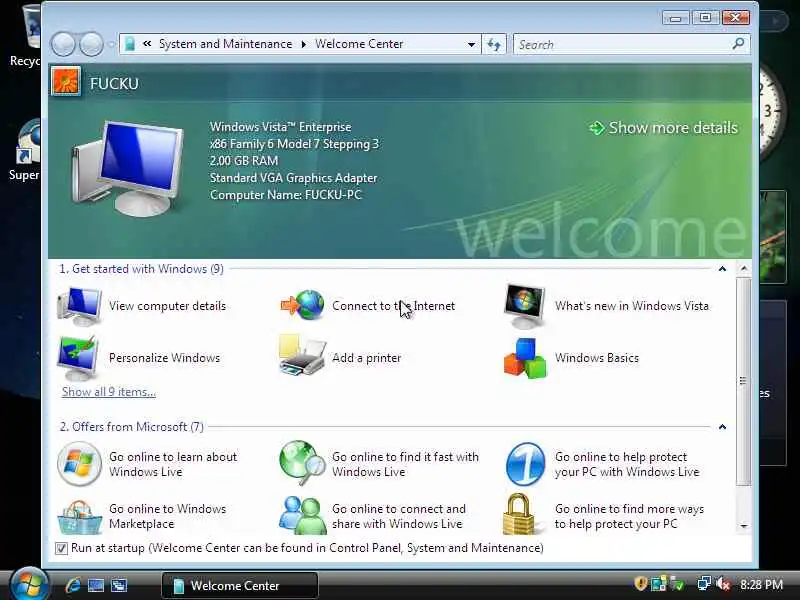Click 'Personalize Windows' label
Image resolution: width=800 pixels, height=600 pixels.
pos(165,358)
